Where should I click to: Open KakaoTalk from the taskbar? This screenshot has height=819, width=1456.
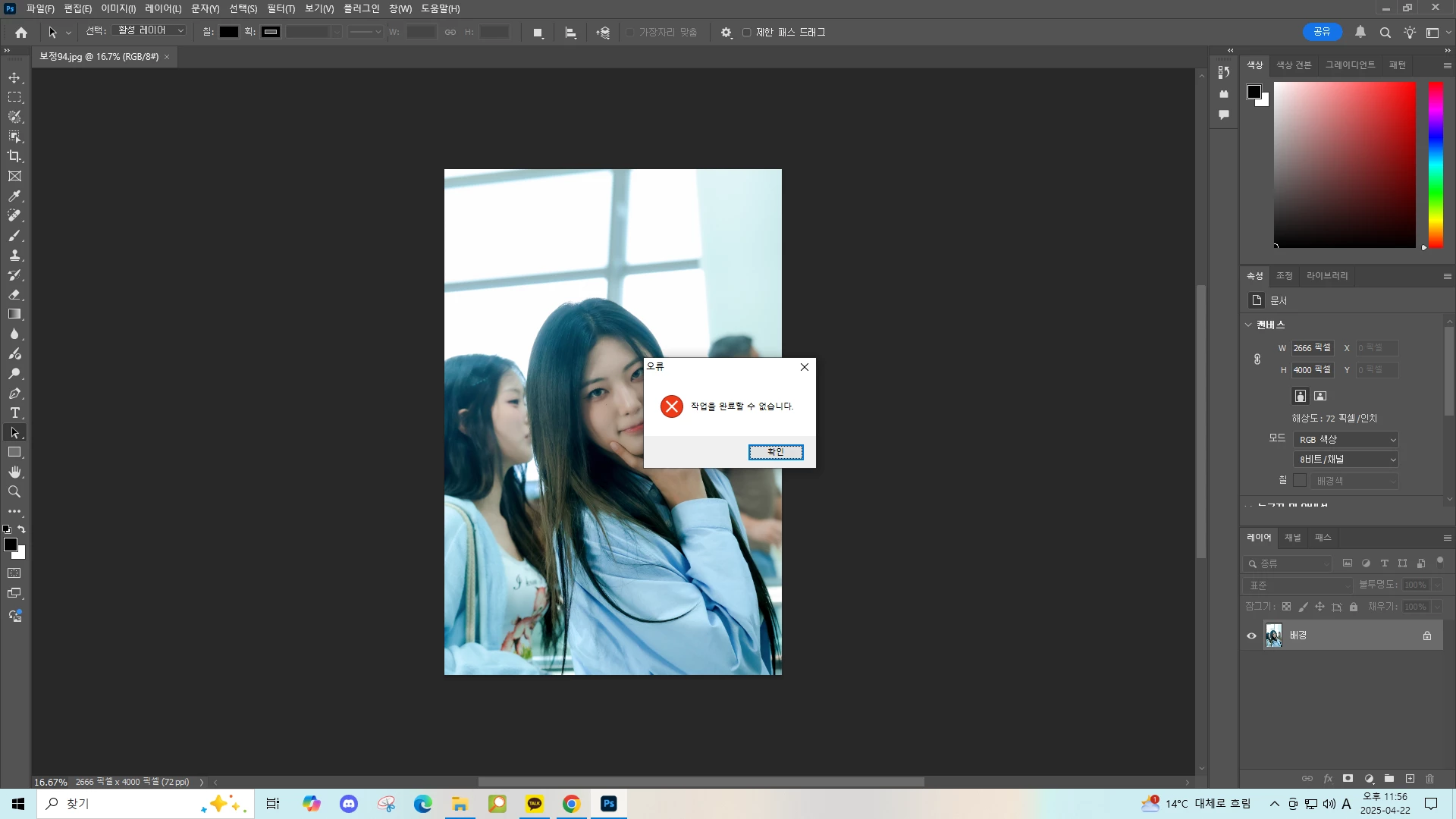[535, 804]
